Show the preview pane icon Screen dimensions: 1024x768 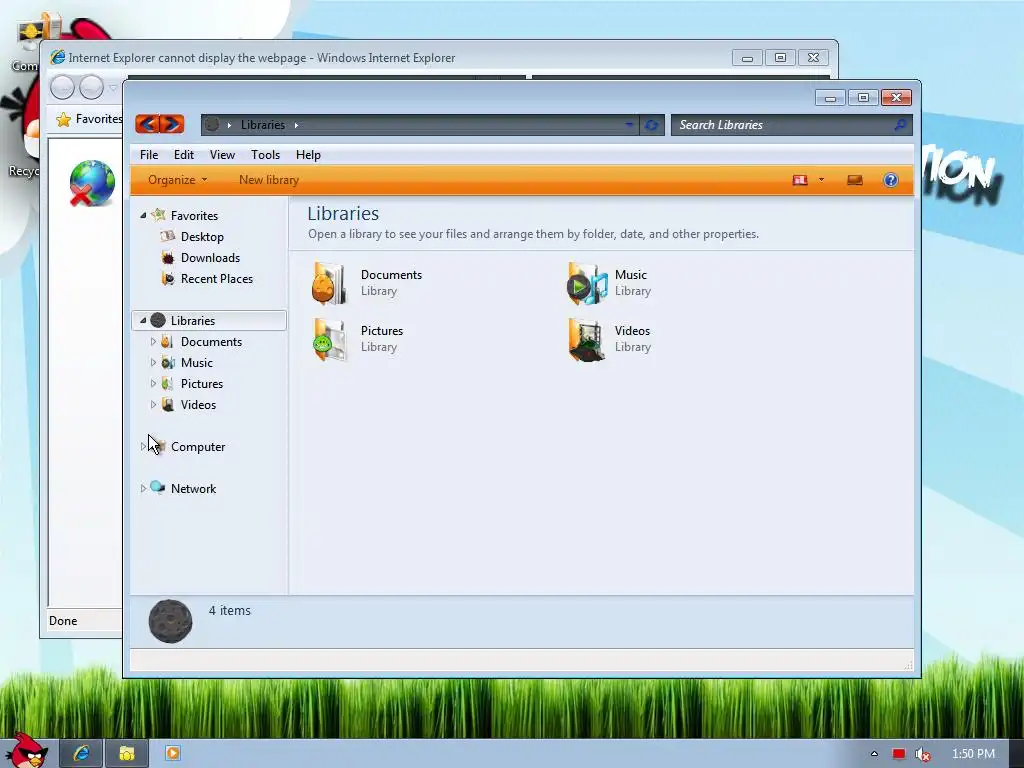[x=855, y=180]
